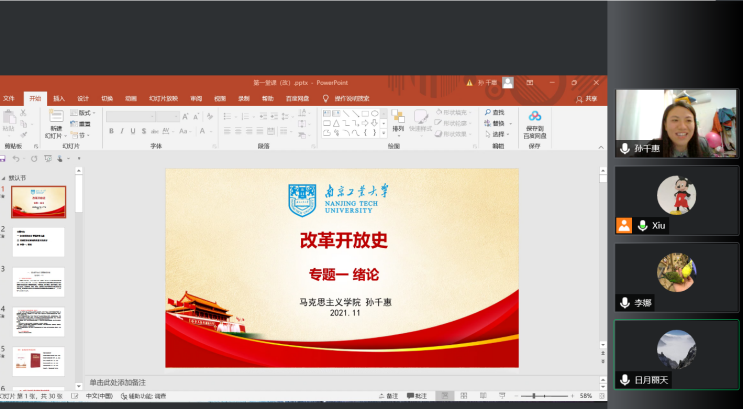
Task: Toggle Italic formatting button
Action: click(123, 131)
